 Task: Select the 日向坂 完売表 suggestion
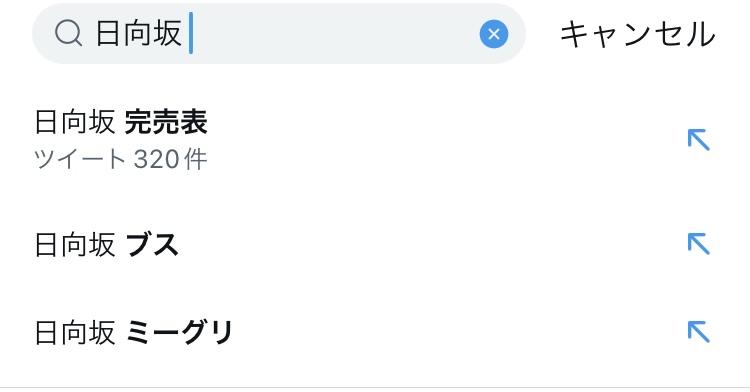pos(375,140)
